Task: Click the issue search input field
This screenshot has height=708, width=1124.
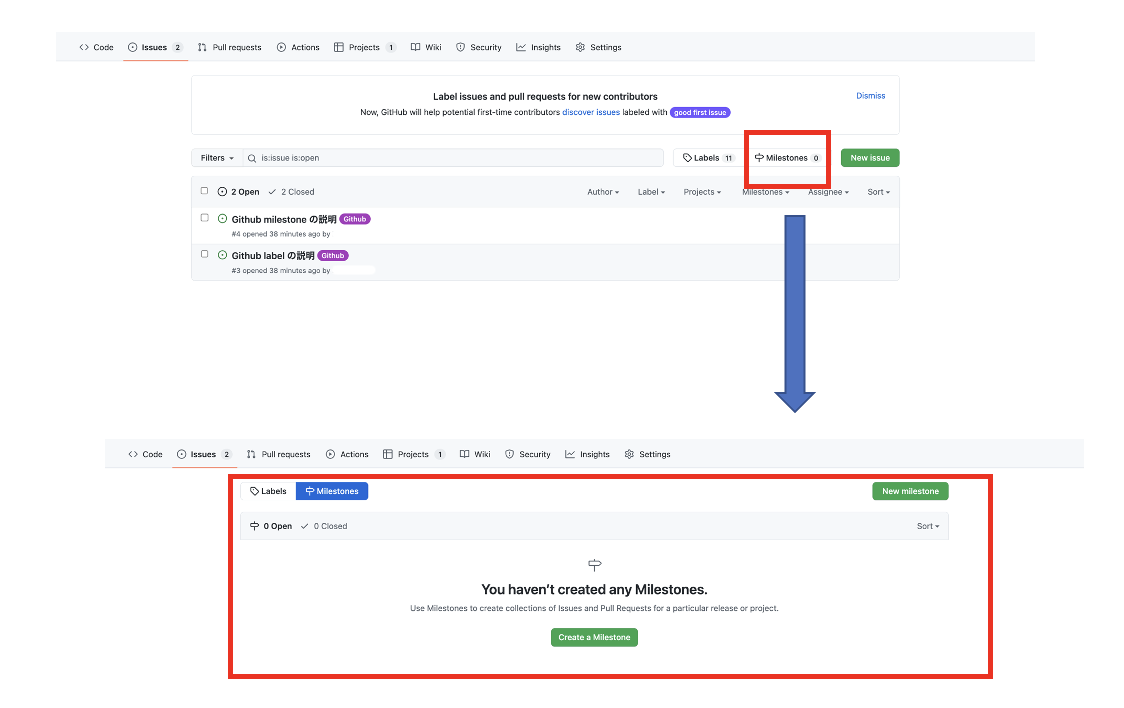Action: (460, 158)
